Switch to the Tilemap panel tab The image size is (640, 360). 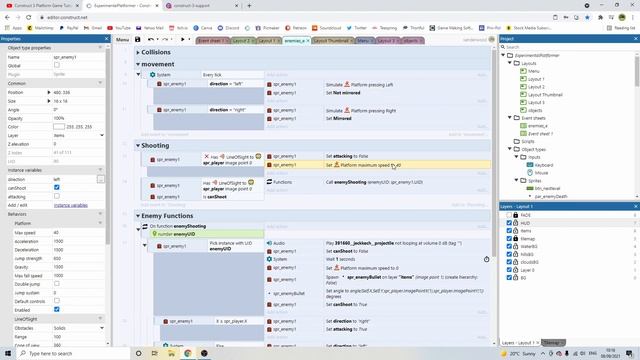553,342
